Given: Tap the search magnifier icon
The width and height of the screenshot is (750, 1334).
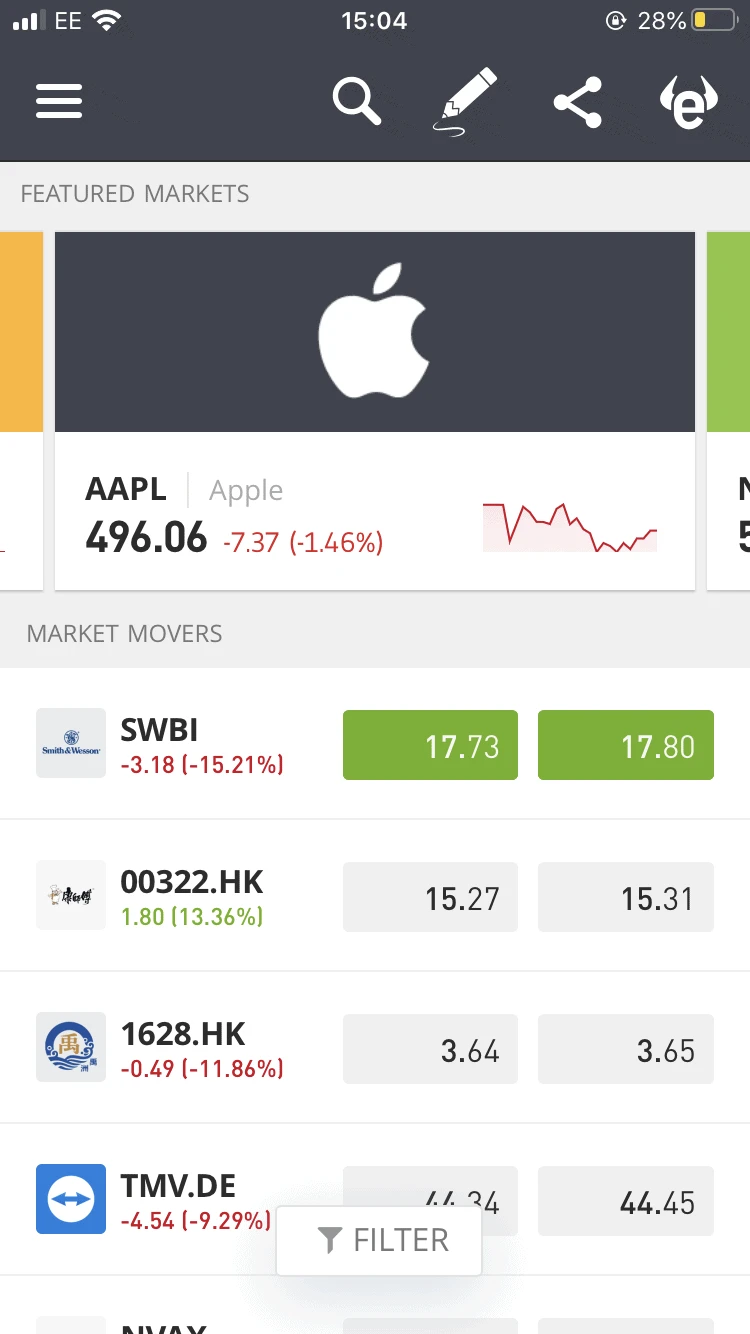Looking at the screenshot, I should pyautogui.click(x=357, y=101).
